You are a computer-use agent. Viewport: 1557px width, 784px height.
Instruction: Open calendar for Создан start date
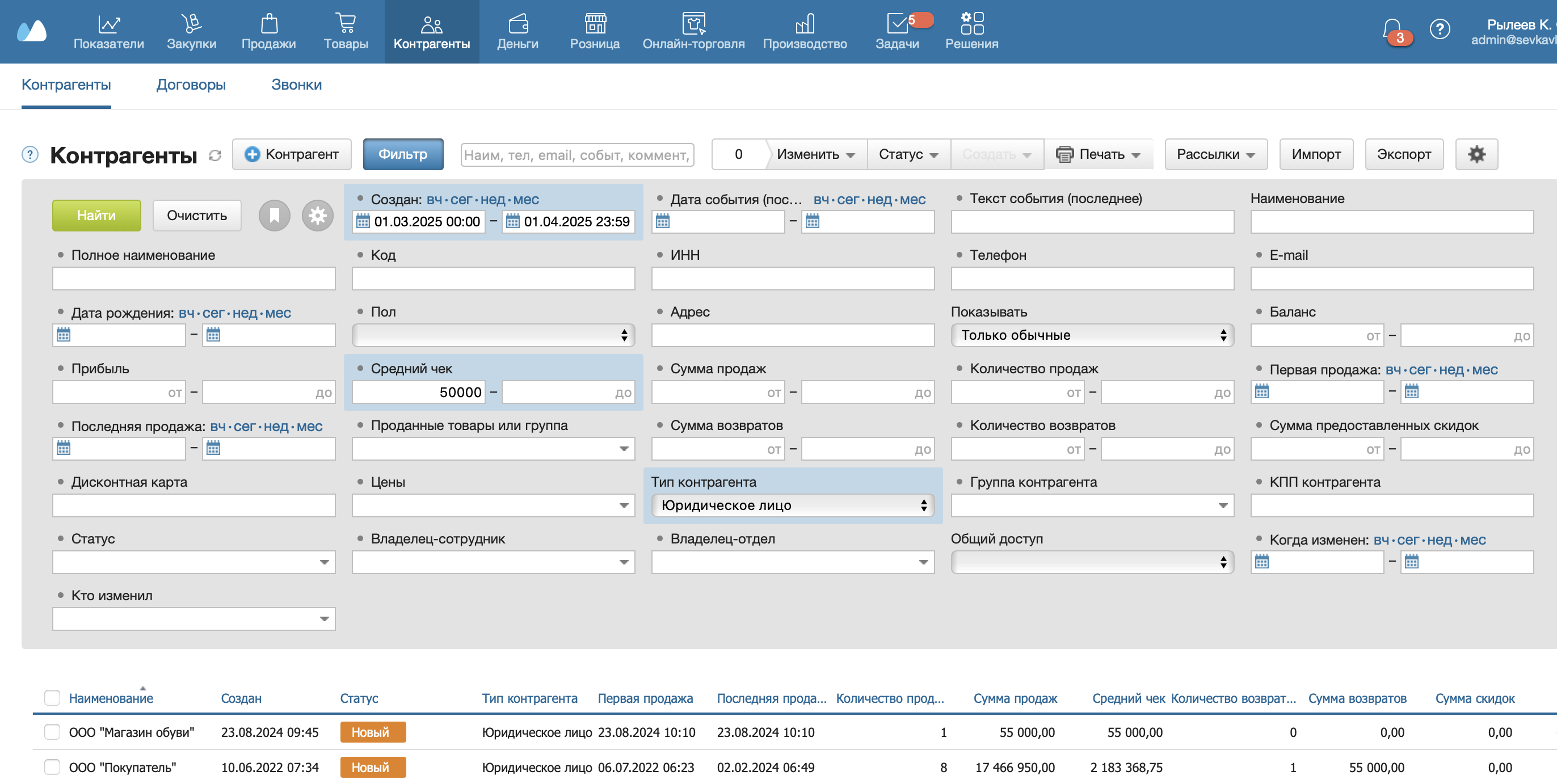[363, 221]
